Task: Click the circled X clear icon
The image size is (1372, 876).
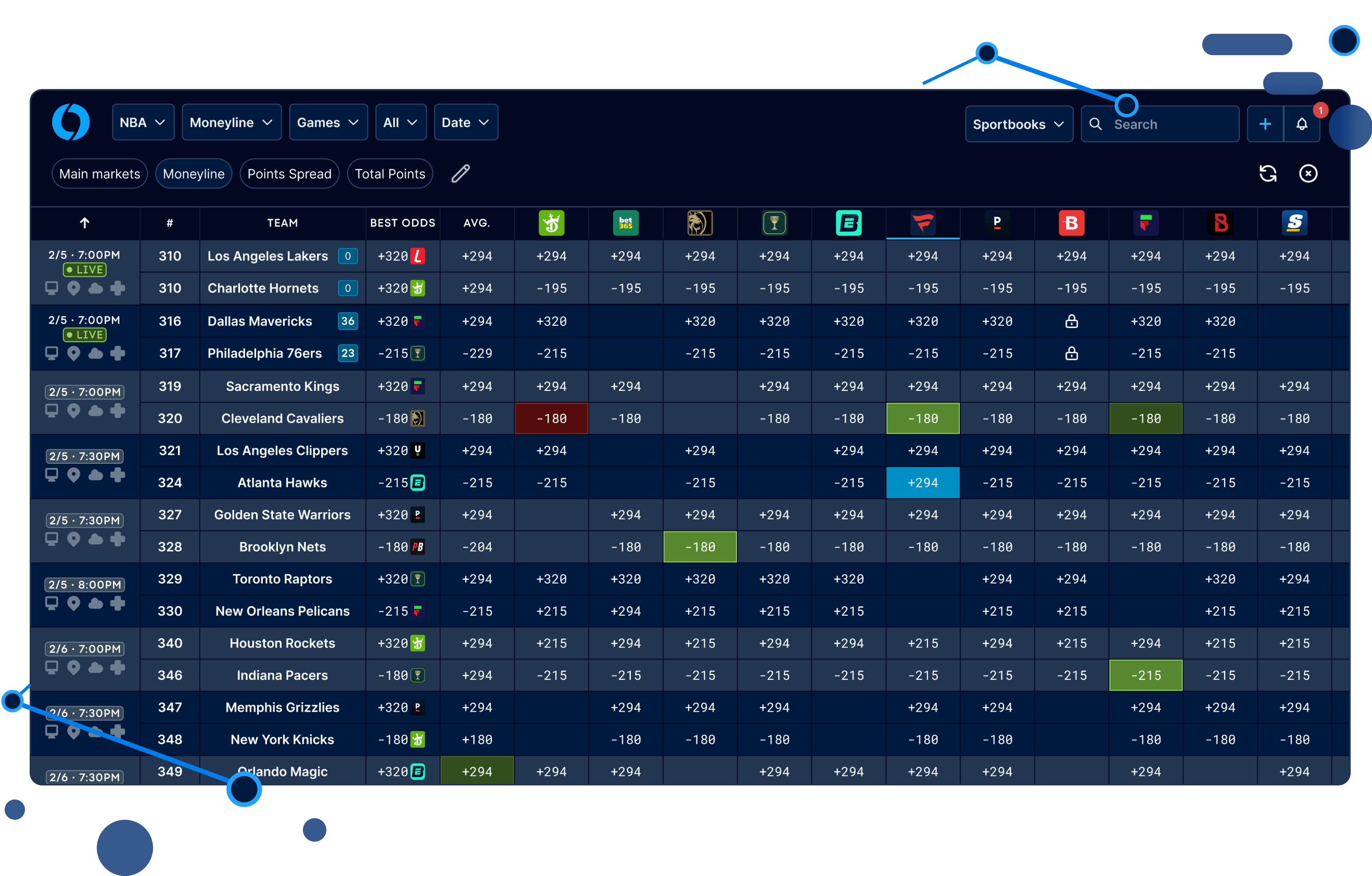Action: point(1308,173)
